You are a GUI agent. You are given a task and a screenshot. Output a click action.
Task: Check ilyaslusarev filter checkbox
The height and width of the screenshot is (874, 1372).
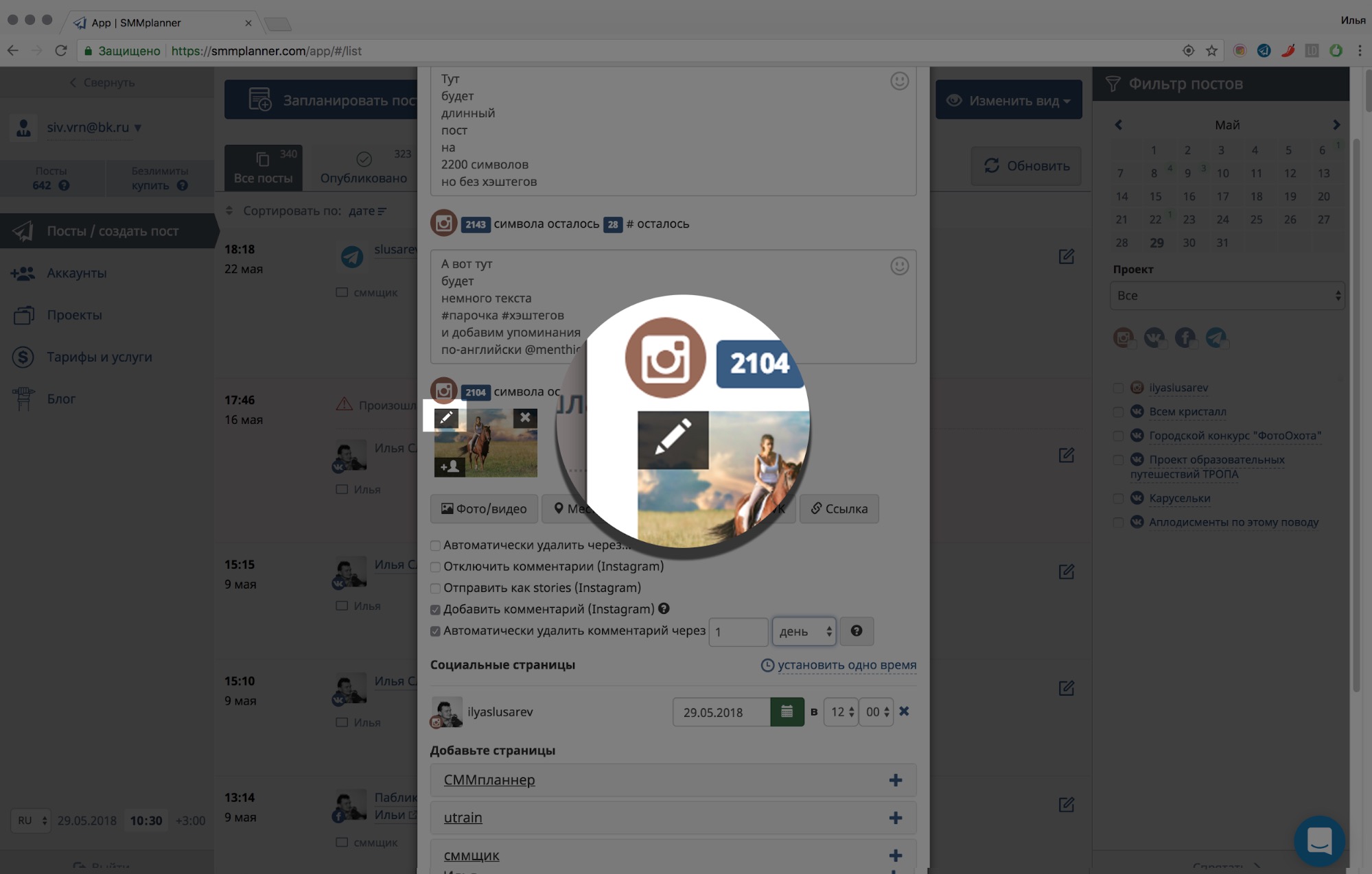coord(1118,388)
